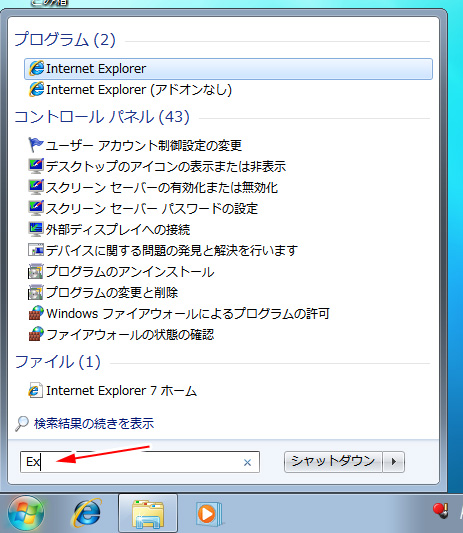This screenshot has height=533, width=463.
Task: Open the Internet Explorer 7 ホーム file
Action: tap(113, 391)
